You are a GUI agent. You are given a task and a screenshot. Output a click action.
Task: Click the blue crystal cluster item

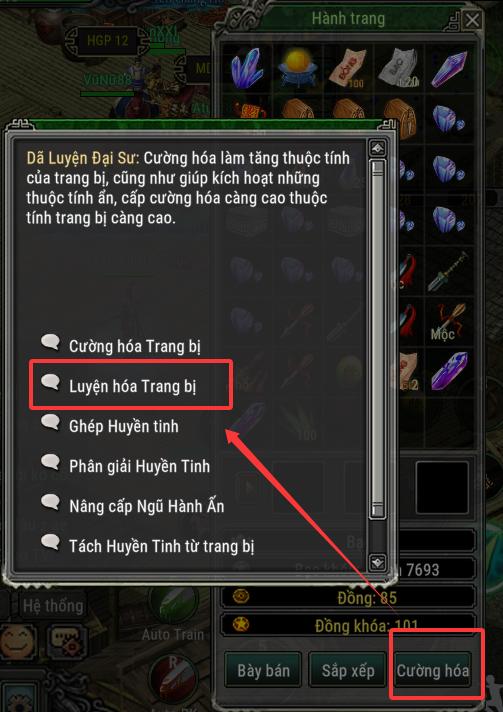point(247,69)
